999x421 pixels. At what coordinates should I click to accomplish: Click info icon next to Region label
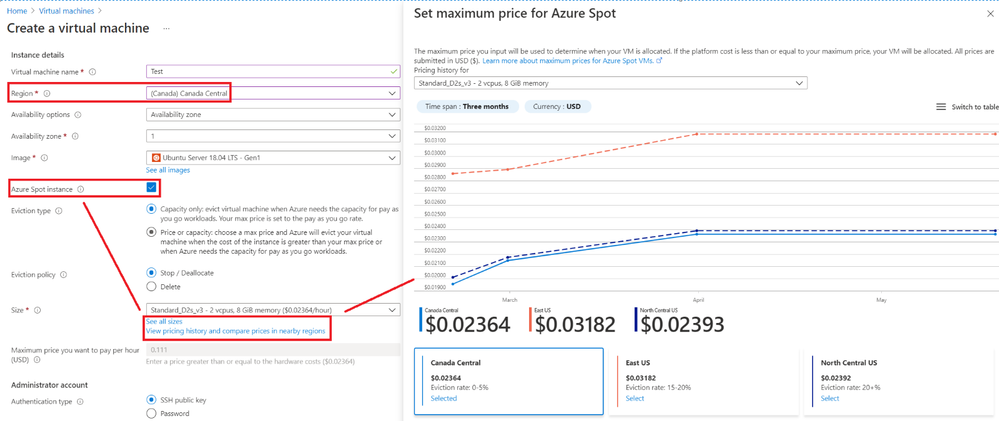pos(47,94)
